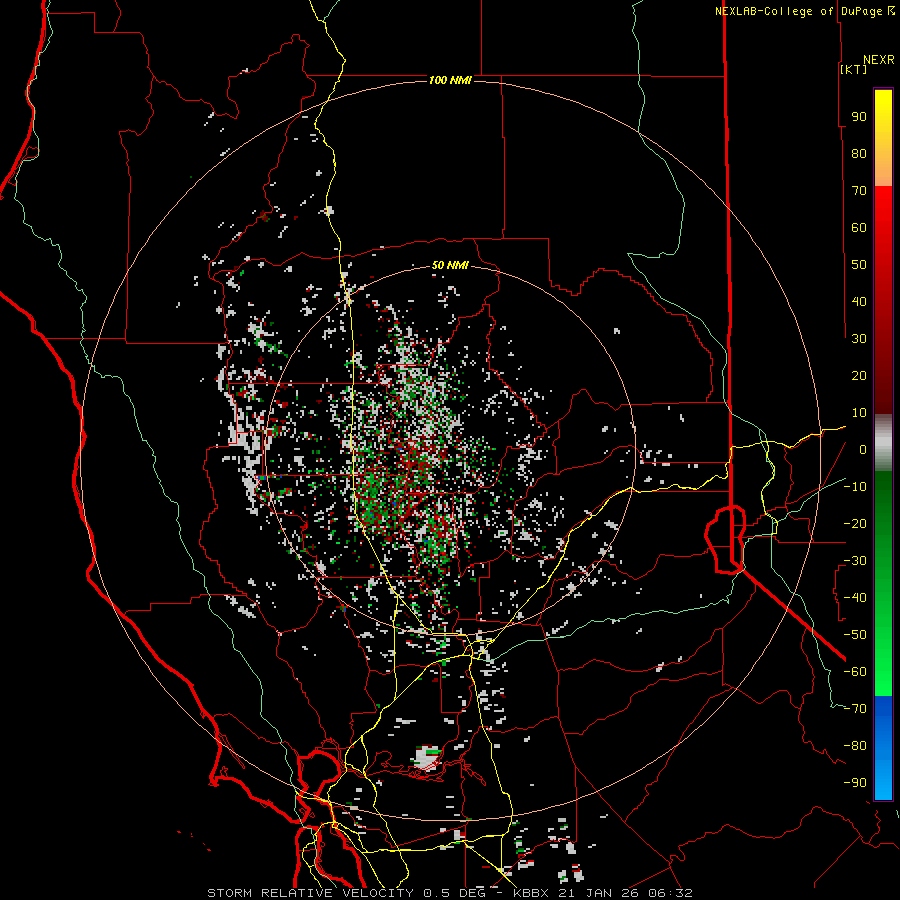Click the -90 value on the velocity scale
This screenshot has width=900, height=900.
pyautogui.click(x=855, y=783)
